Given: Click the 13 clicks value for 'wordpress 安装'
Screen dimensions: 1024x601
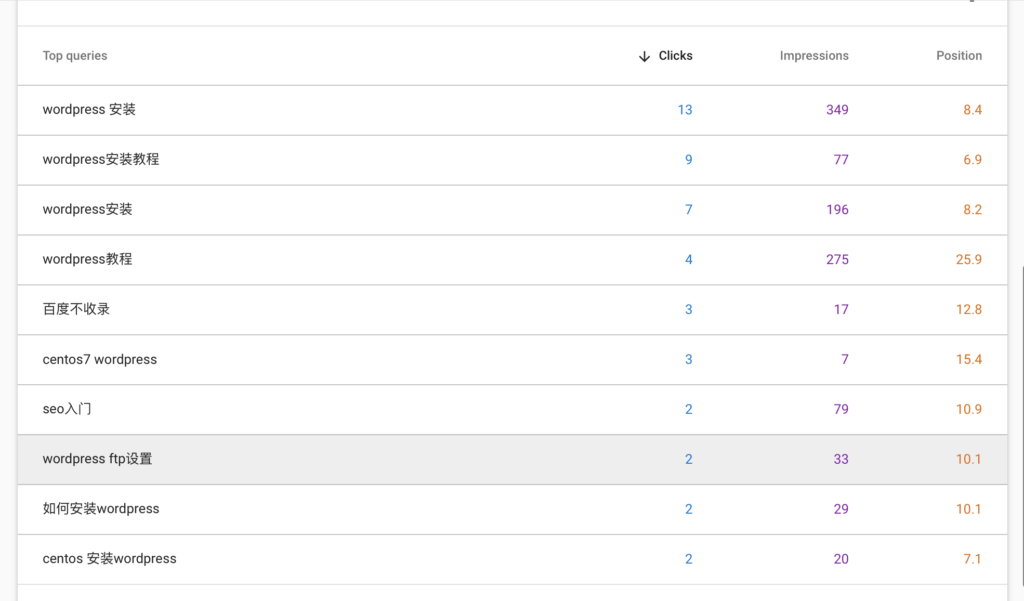Looking at the screenshot, I should (x=684, y=110).
